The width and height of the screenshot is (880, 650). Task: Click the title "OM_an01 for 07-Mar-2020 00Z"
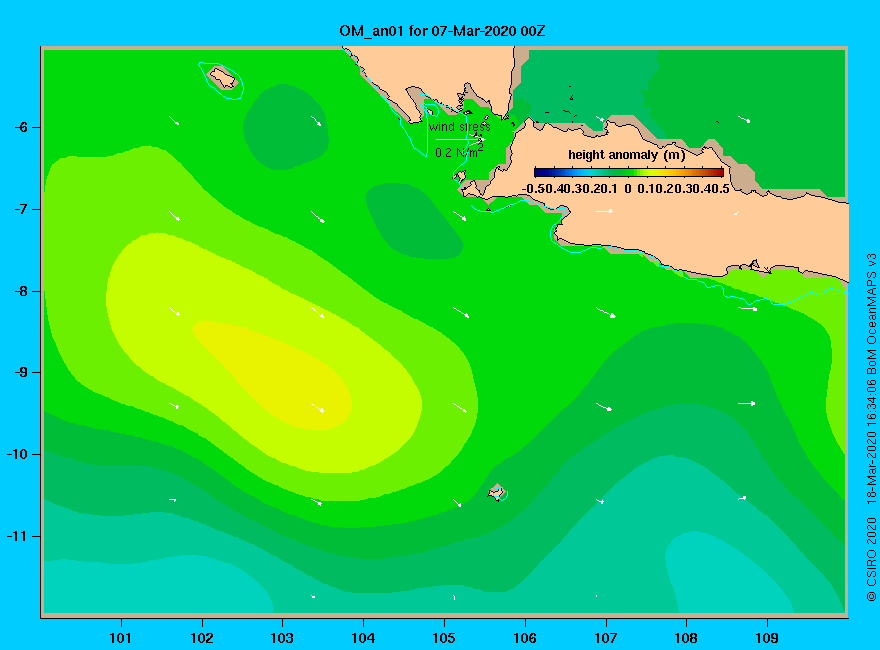click(x=442, y=30)
